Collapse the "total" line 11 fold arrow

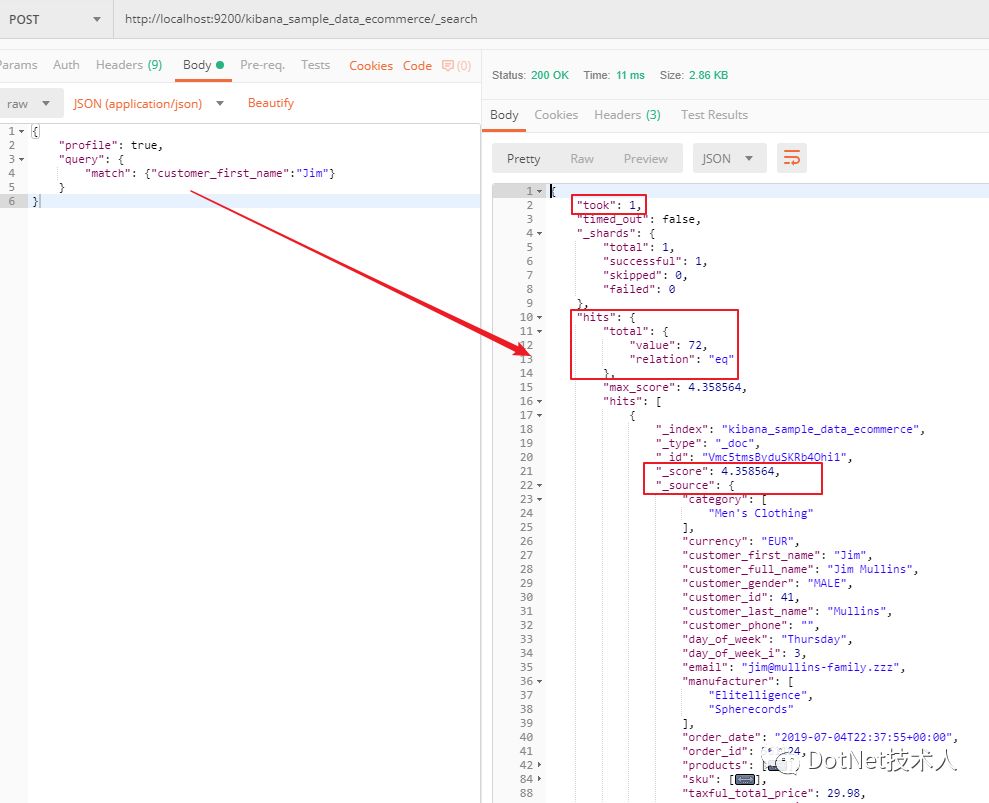click(x=539, y=331)
